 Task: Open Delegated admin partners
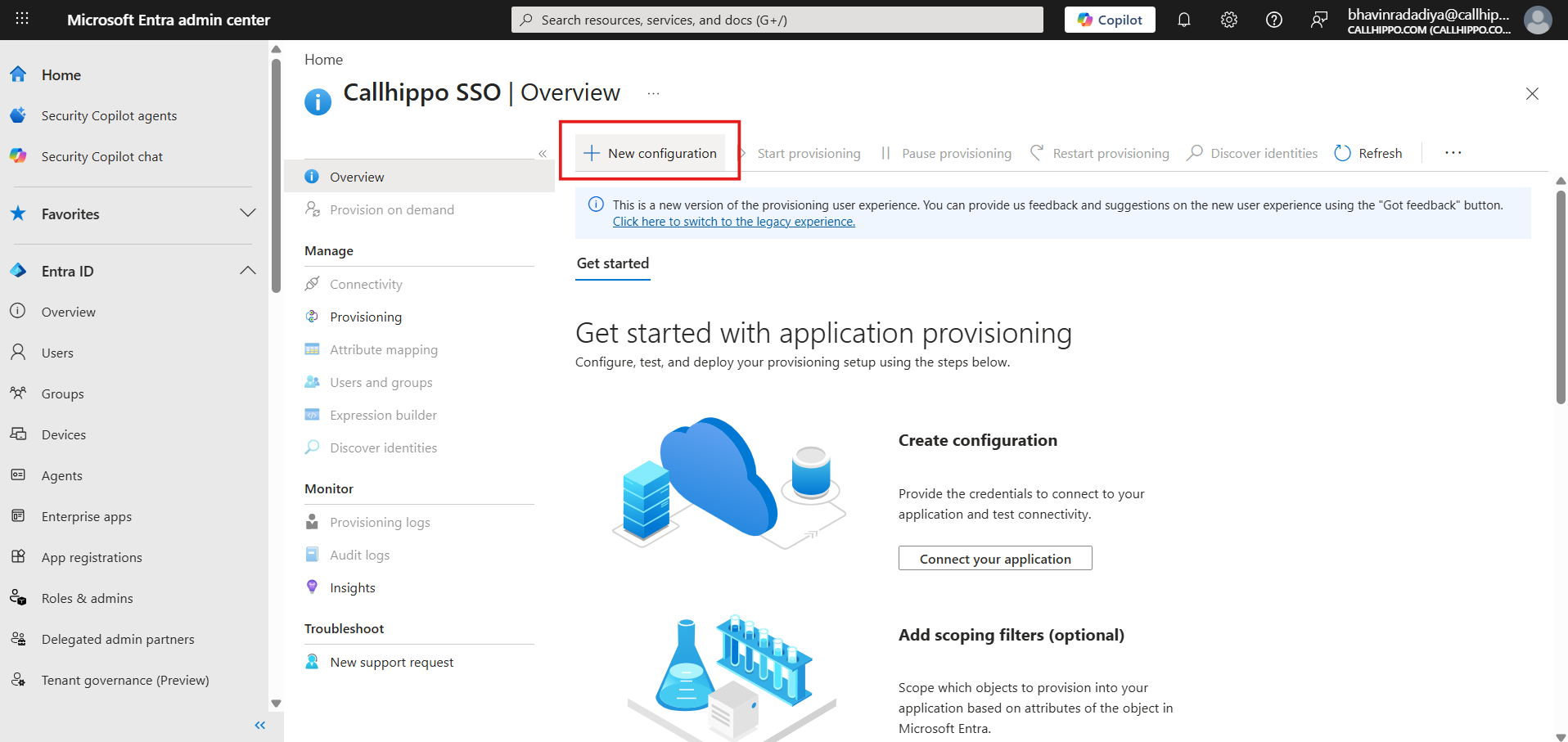pos(118,639)
